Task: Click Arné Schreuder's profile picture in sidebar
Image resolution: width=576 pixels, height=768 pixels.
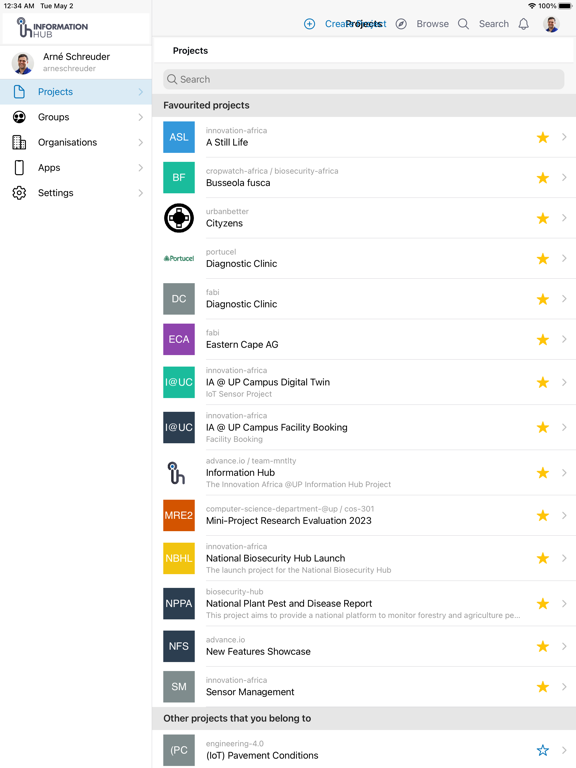Action: [23, 63]
